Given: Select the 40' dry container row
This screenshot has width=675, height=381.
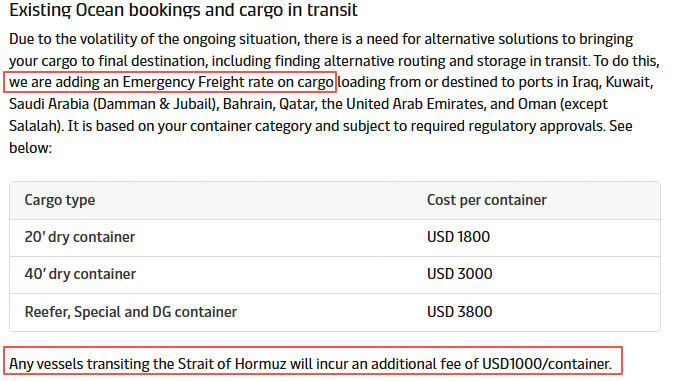Looking at the screenshot, I should [335, 275].
